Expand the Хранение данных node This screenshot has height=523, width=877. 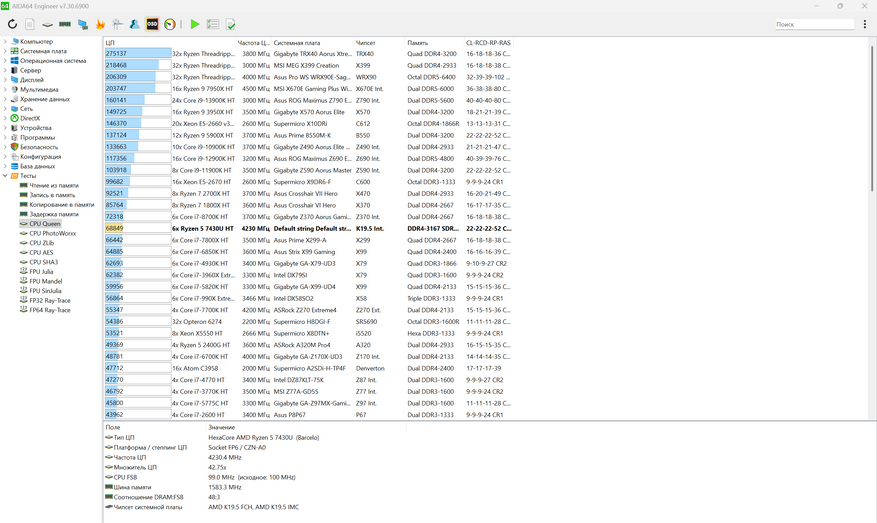5,99
